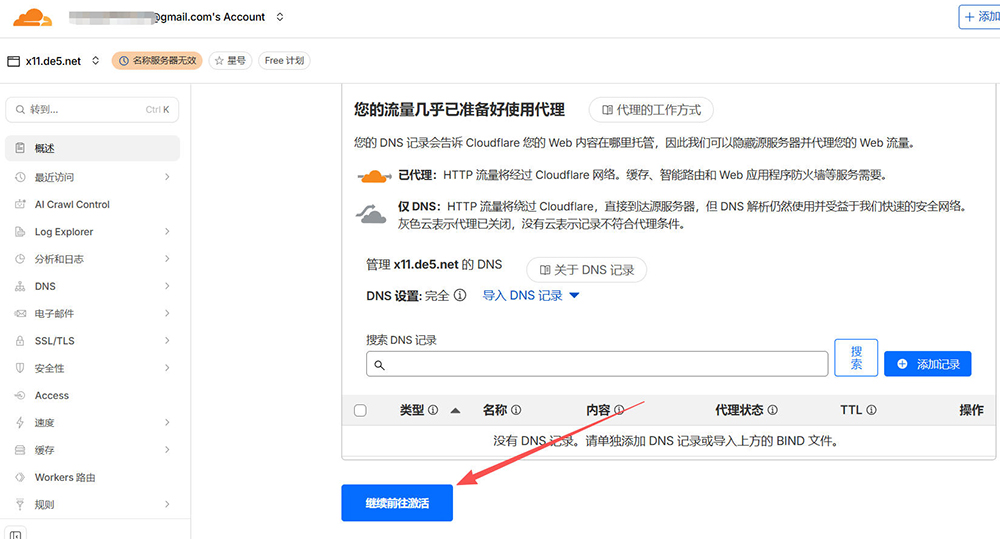1000x539 pixels.
Task: Expand the SSL/TLS sidebar section
Action: coord(92,341)
